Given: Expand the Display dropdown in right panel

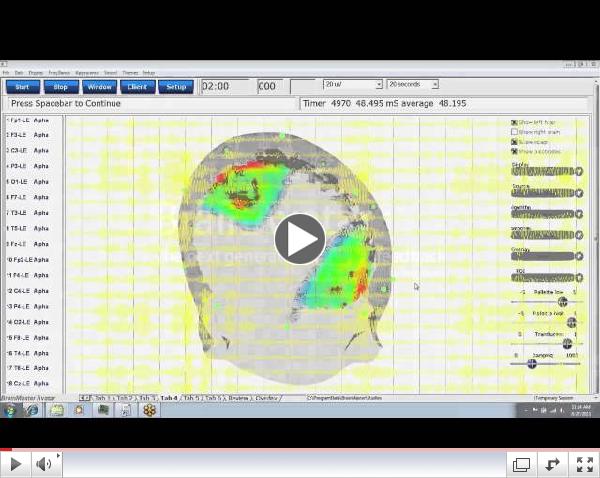Looking at the screenshot, I should pos(578,172).
